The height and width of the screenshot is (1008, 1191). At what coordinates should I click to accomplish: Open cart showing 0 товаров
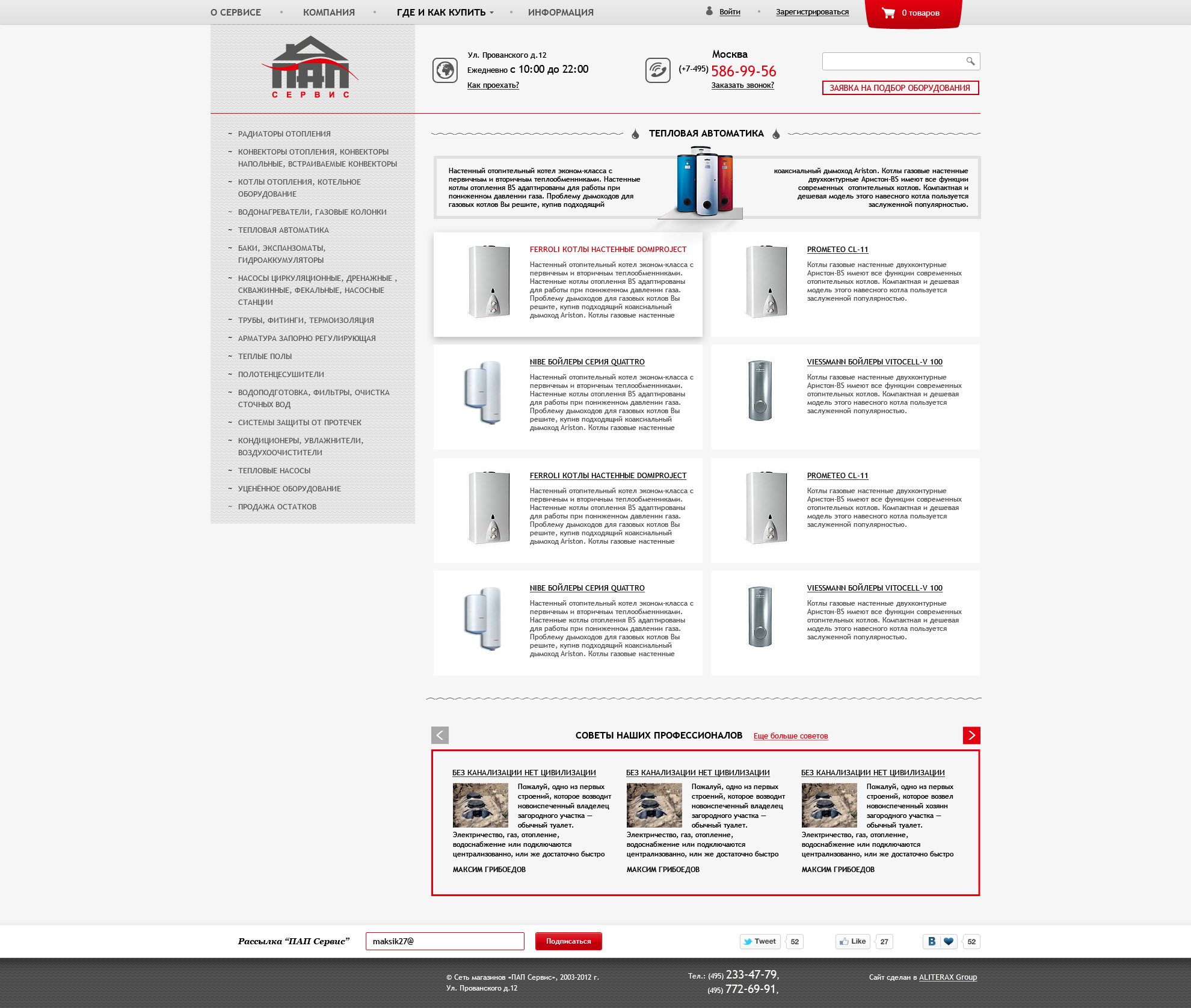click(913, 13)
